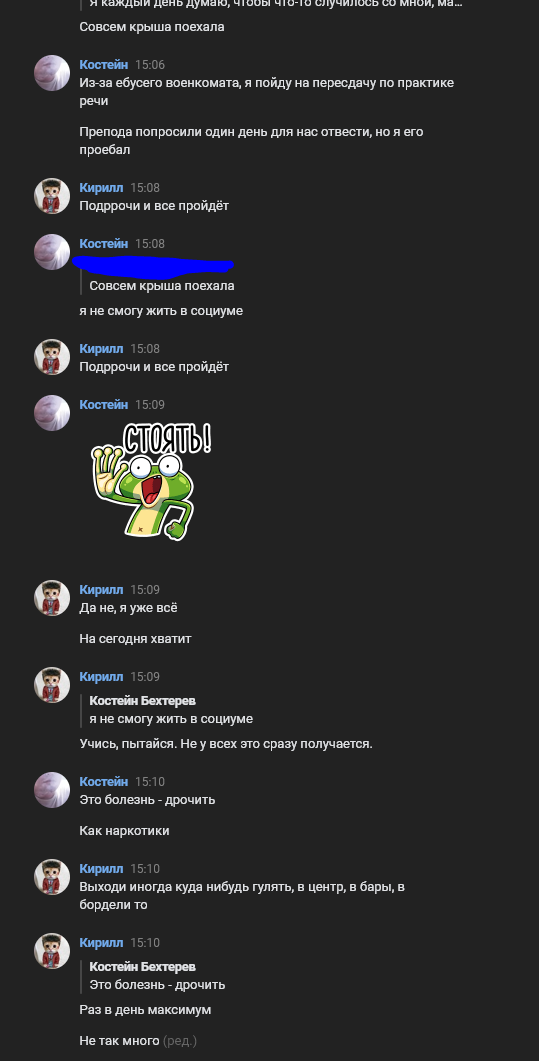Open quoted "я не смогу жить в социуме" reply

(171, 710)
